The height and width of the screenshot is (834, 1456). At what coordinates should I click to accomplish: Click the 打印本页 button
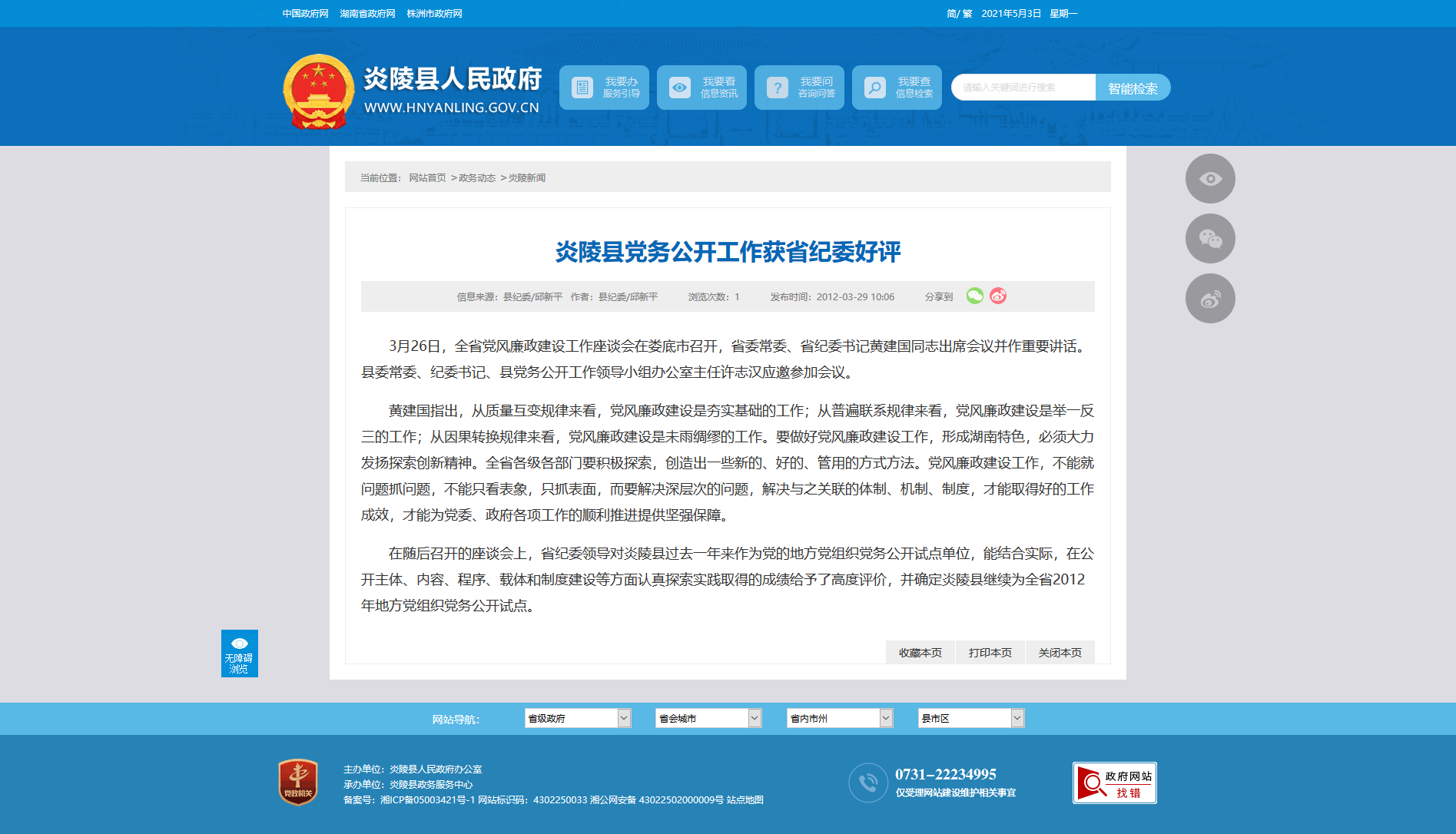[990, 653]
